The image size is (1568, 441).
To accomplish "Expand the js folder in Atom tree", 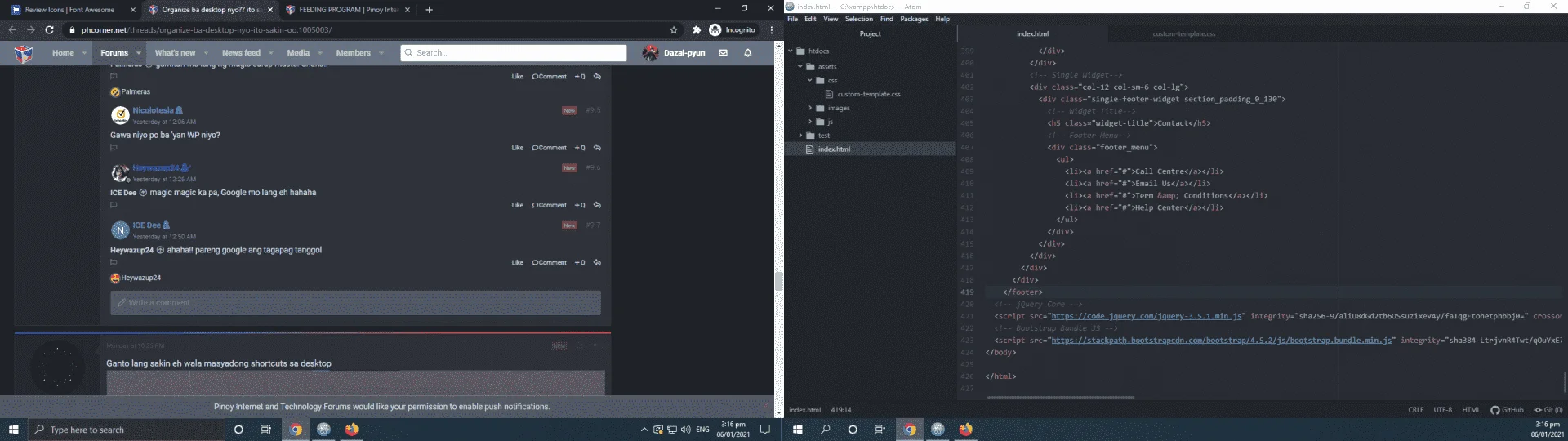I will 810,122.
